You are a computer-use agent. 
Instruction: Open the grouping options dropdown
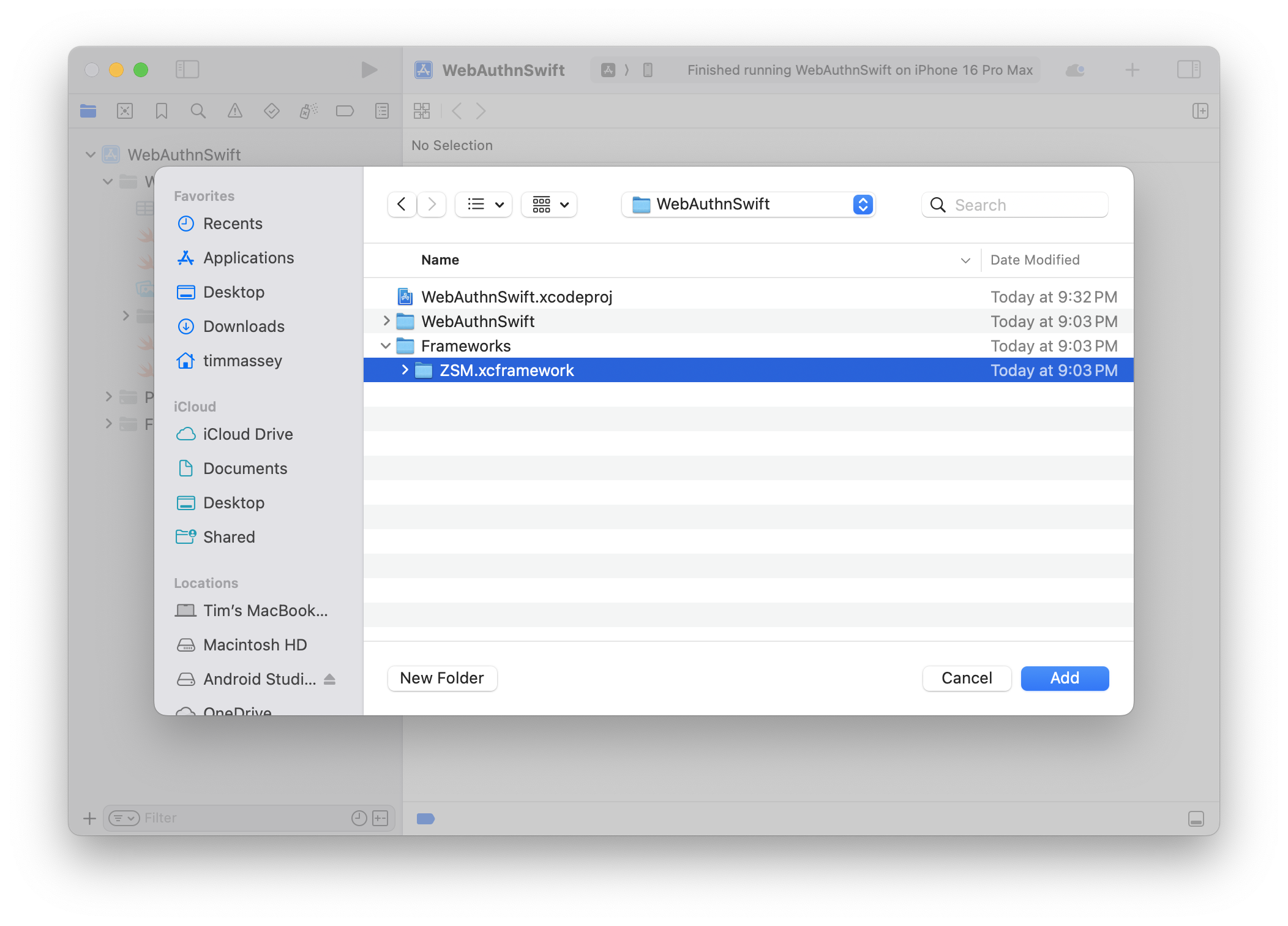point(549,205)
